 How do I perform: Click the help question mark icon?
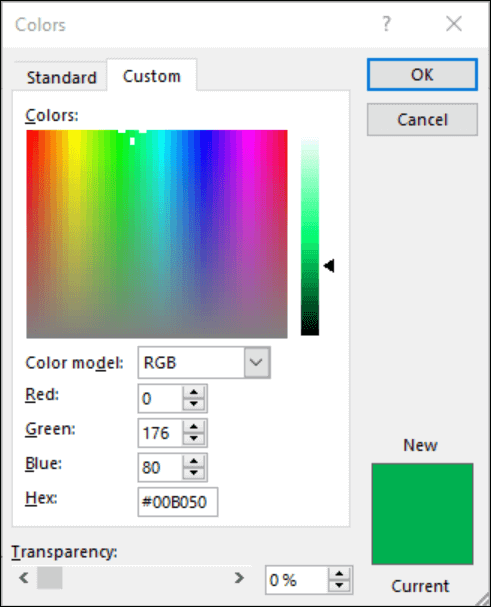386,24
